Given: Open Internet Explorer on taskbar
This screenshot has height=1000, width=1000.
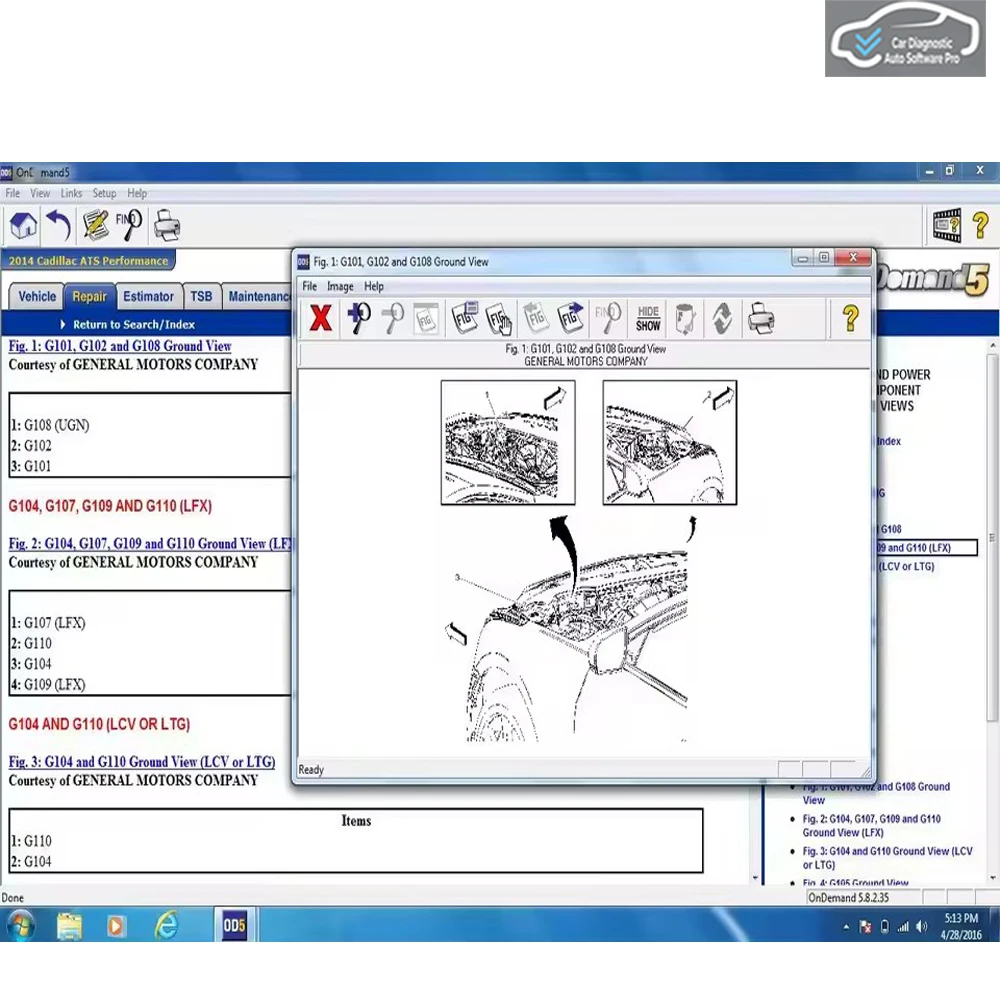Looking at the screenshot, I should (x=166, y=925).
